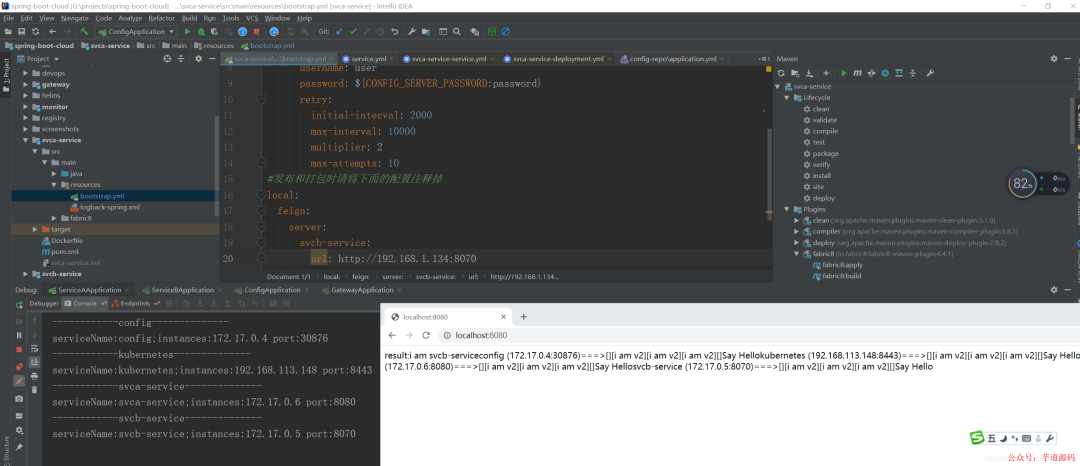This screenshot has width=1080, height=466.
Task: Open a new browser tab with plus button
Action: (523, 317)
